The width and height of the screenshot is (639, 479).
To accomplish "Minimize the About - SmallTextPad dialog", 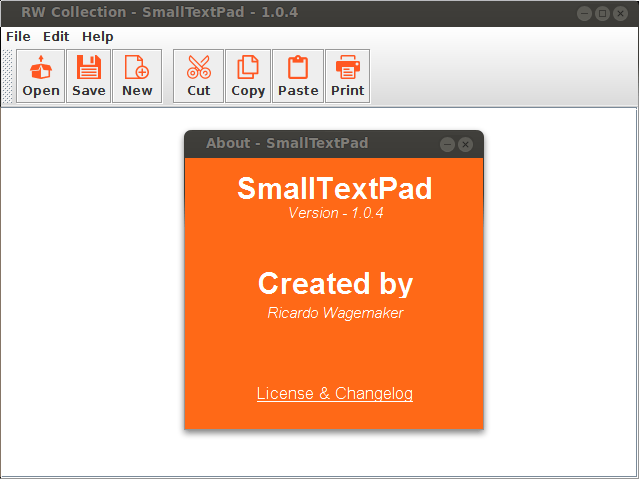I will (447, 144).
